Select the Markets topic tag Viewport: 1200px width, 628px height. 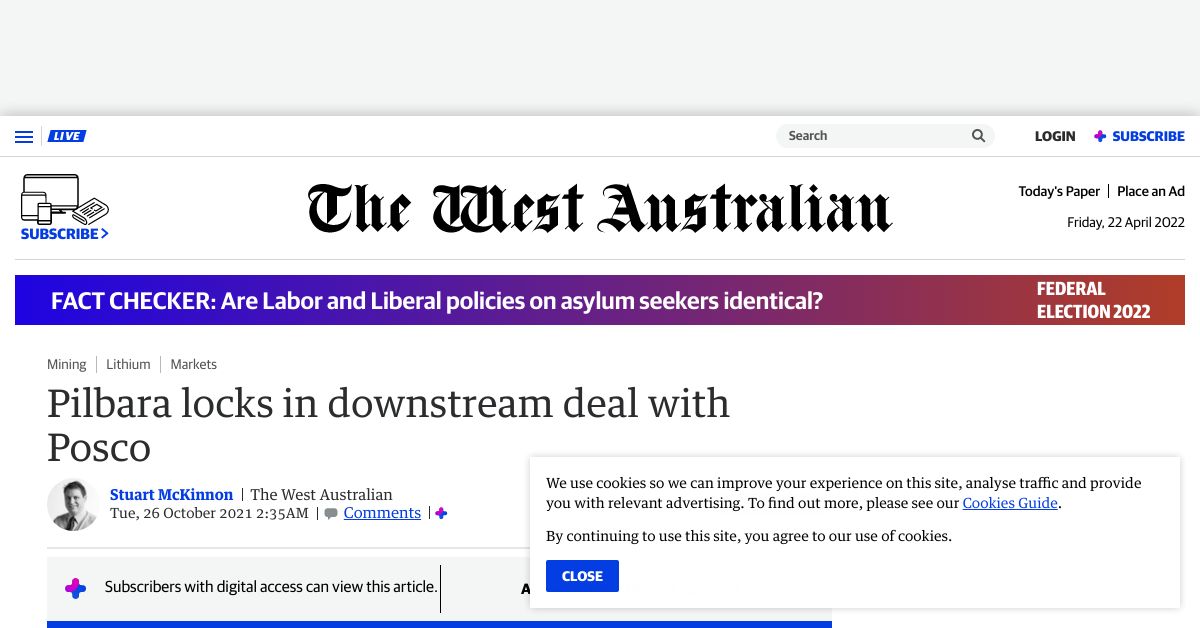(x=193, y=364)
